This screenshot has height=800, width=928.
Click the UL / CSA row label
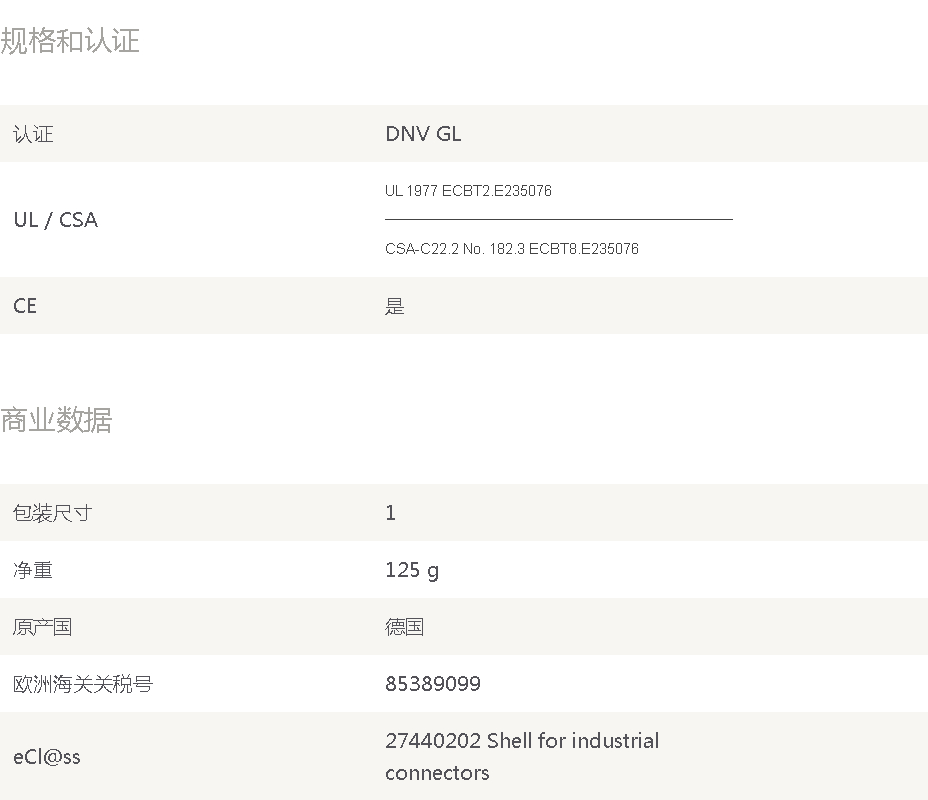56,220
